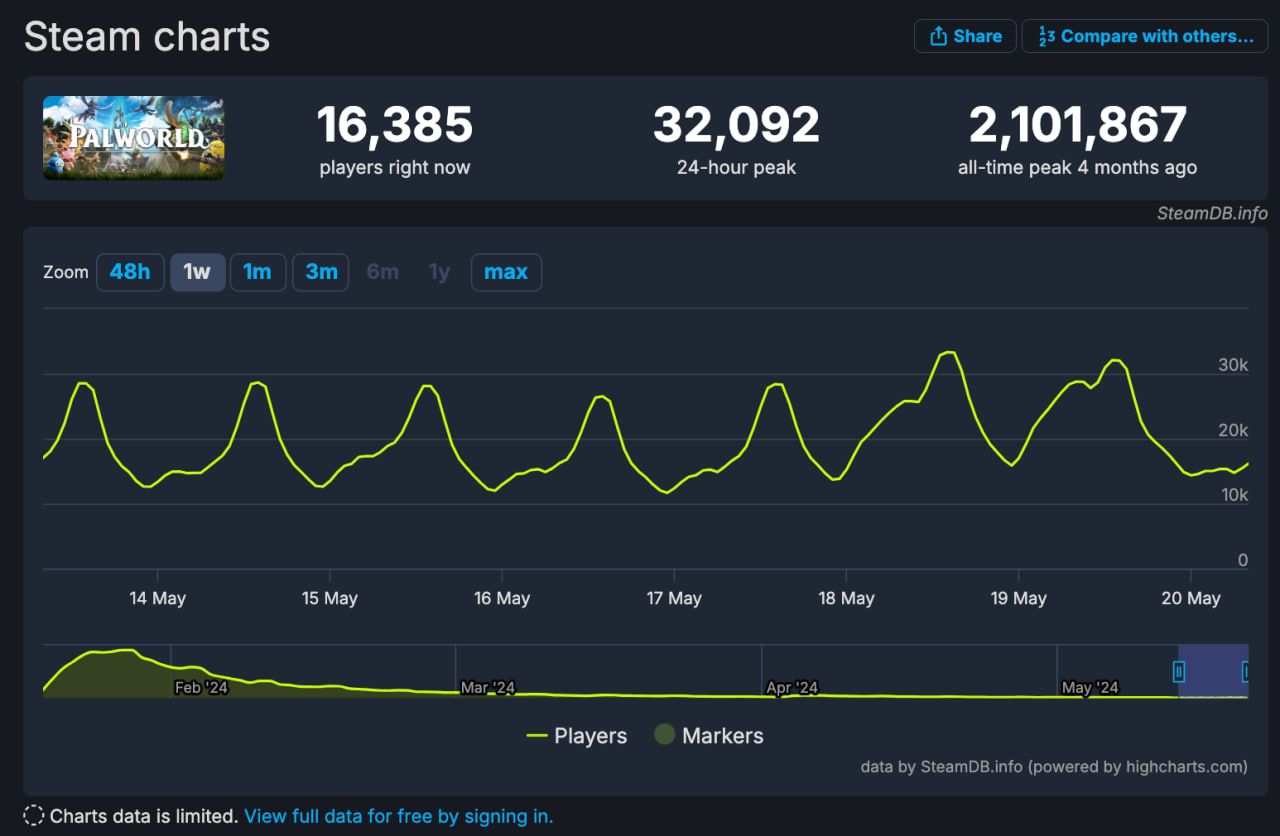Click the 30k axis label
Viewport: 1280px width, 836px height.
1233,365
